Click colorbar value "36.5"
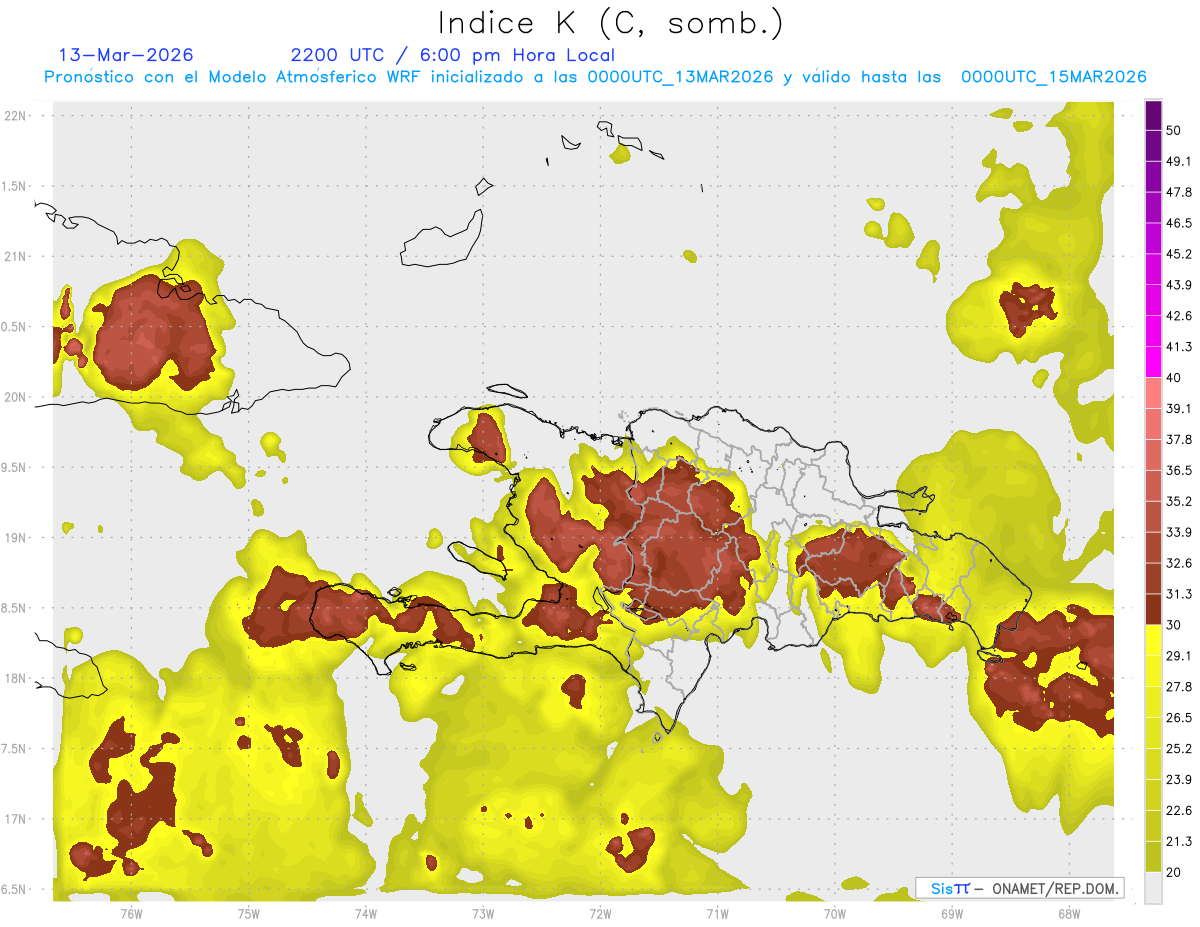Screen dimensions: 1200x927 click(1178, 470)
